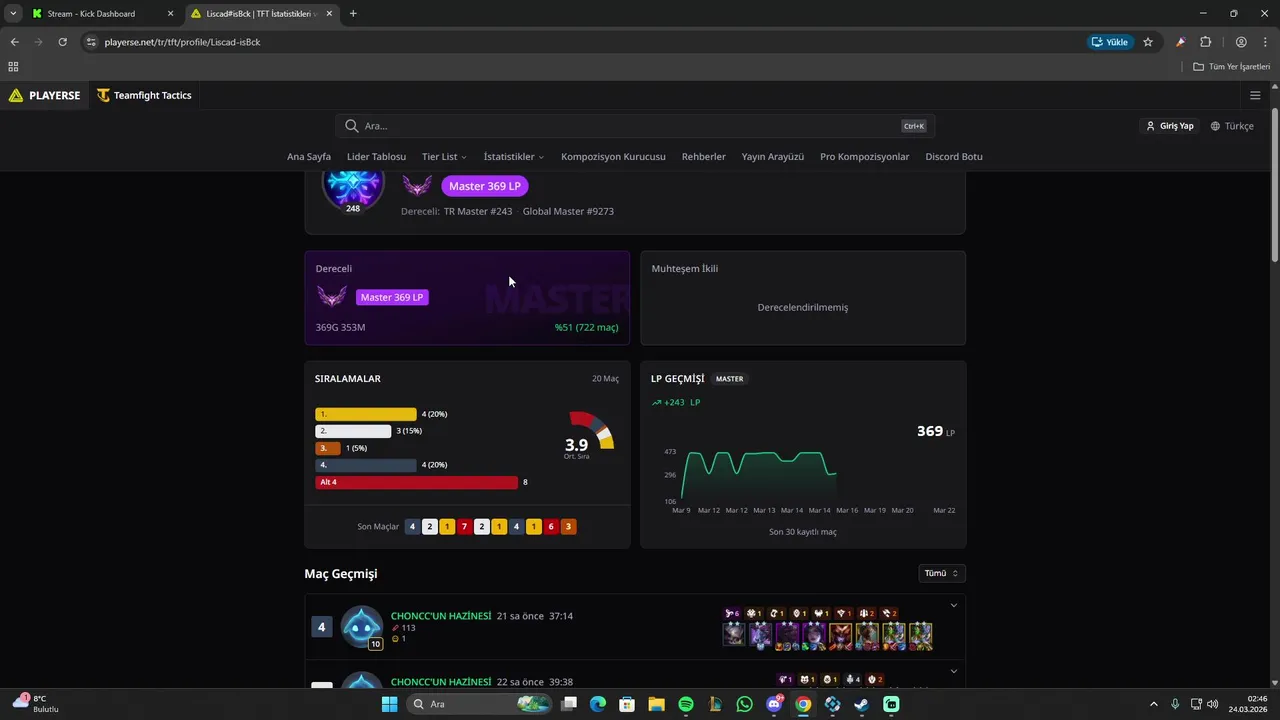Open Spotify from the taskbar

pos(686,704)
